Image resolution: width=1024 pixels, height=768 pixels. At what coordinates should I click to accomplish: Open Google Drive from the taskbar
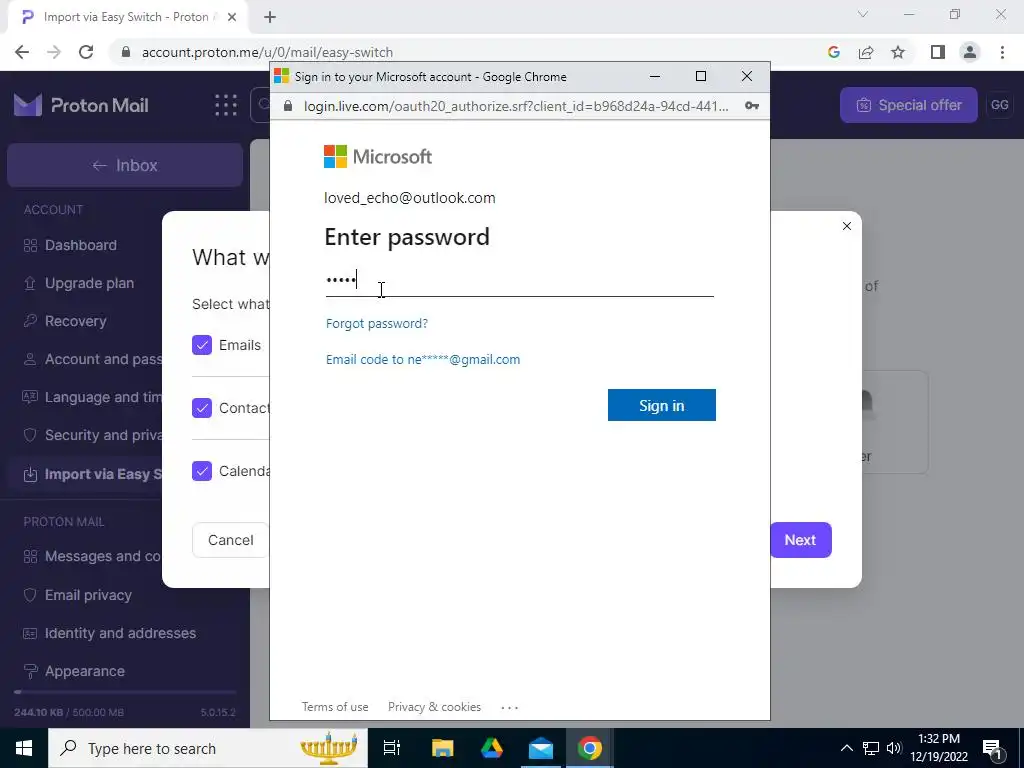click(x=492, y=748)
